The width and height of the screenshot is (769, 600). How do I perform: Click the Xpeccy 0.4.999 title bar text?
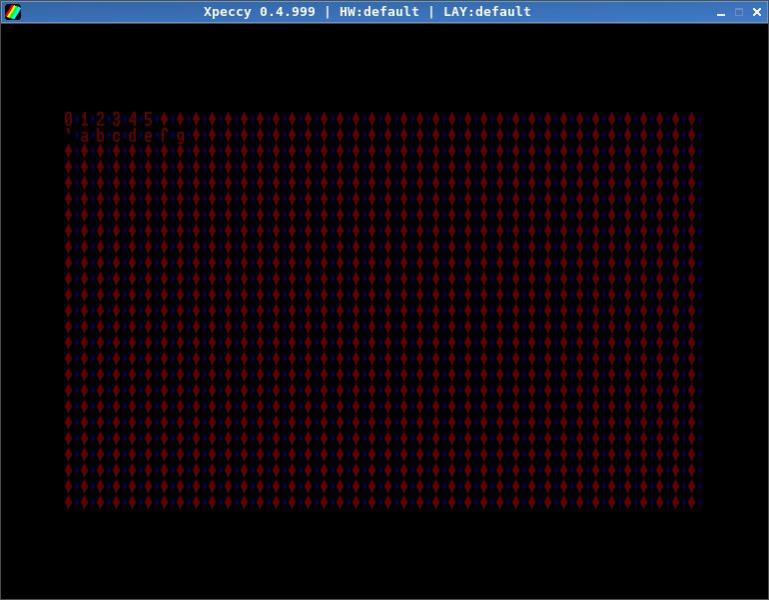click(x=367, y=12)
